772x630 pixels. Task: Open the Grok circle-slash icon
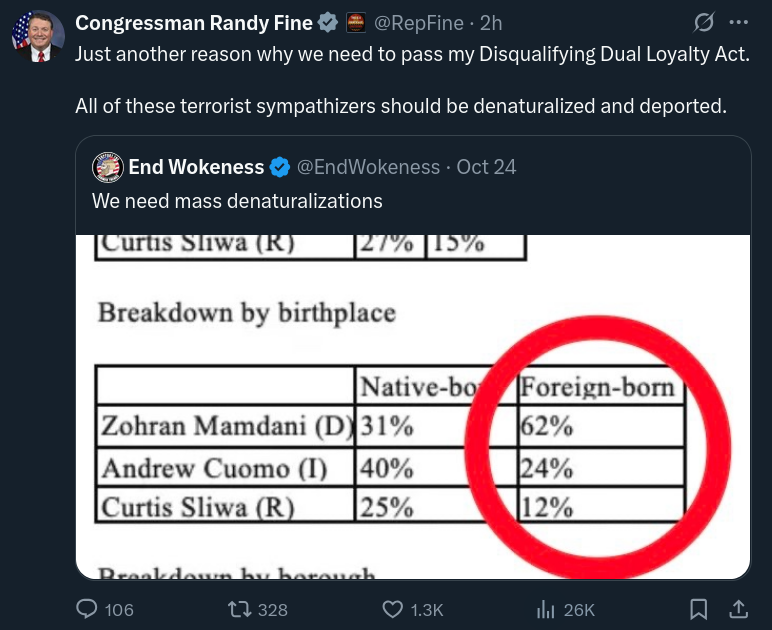click(x=703, y=22)
